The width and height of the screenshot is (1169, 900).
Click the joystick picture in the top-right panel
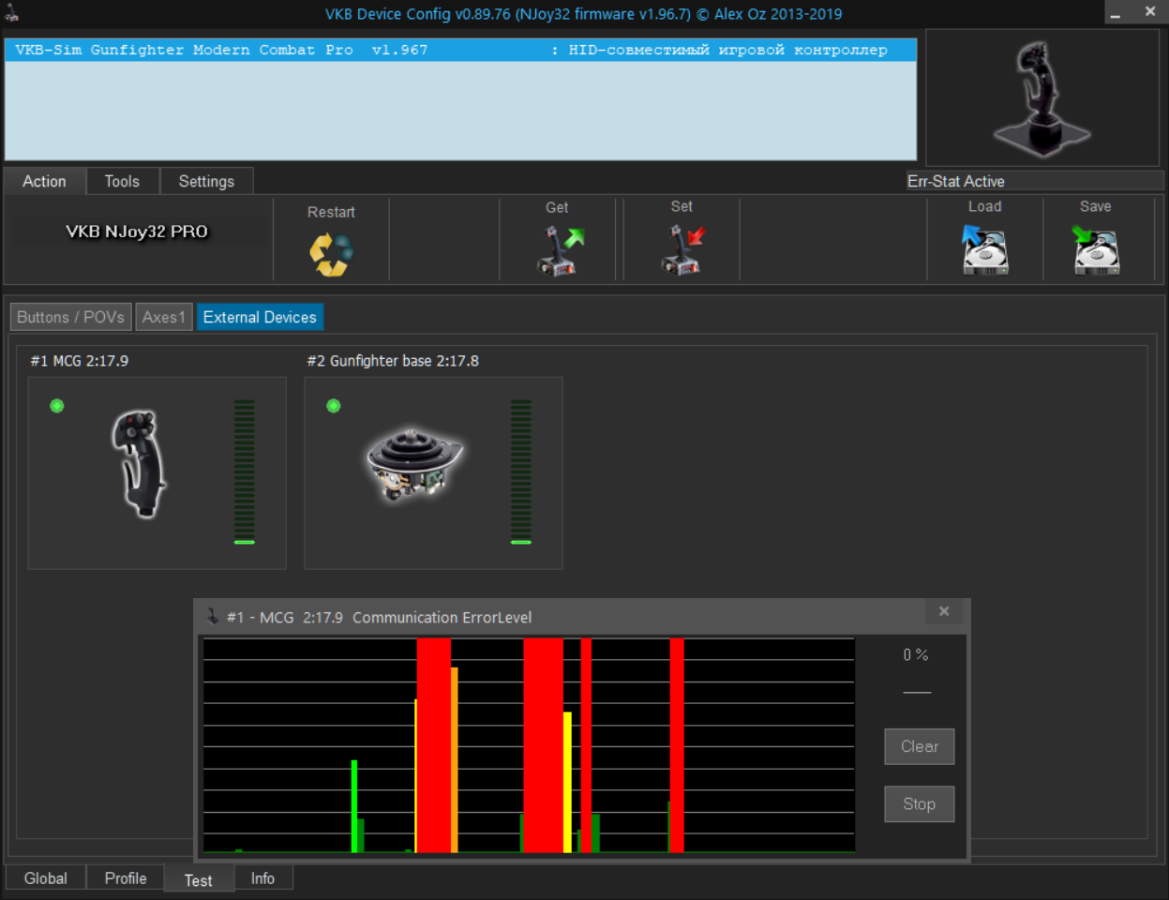click(x=1042, y=98)
